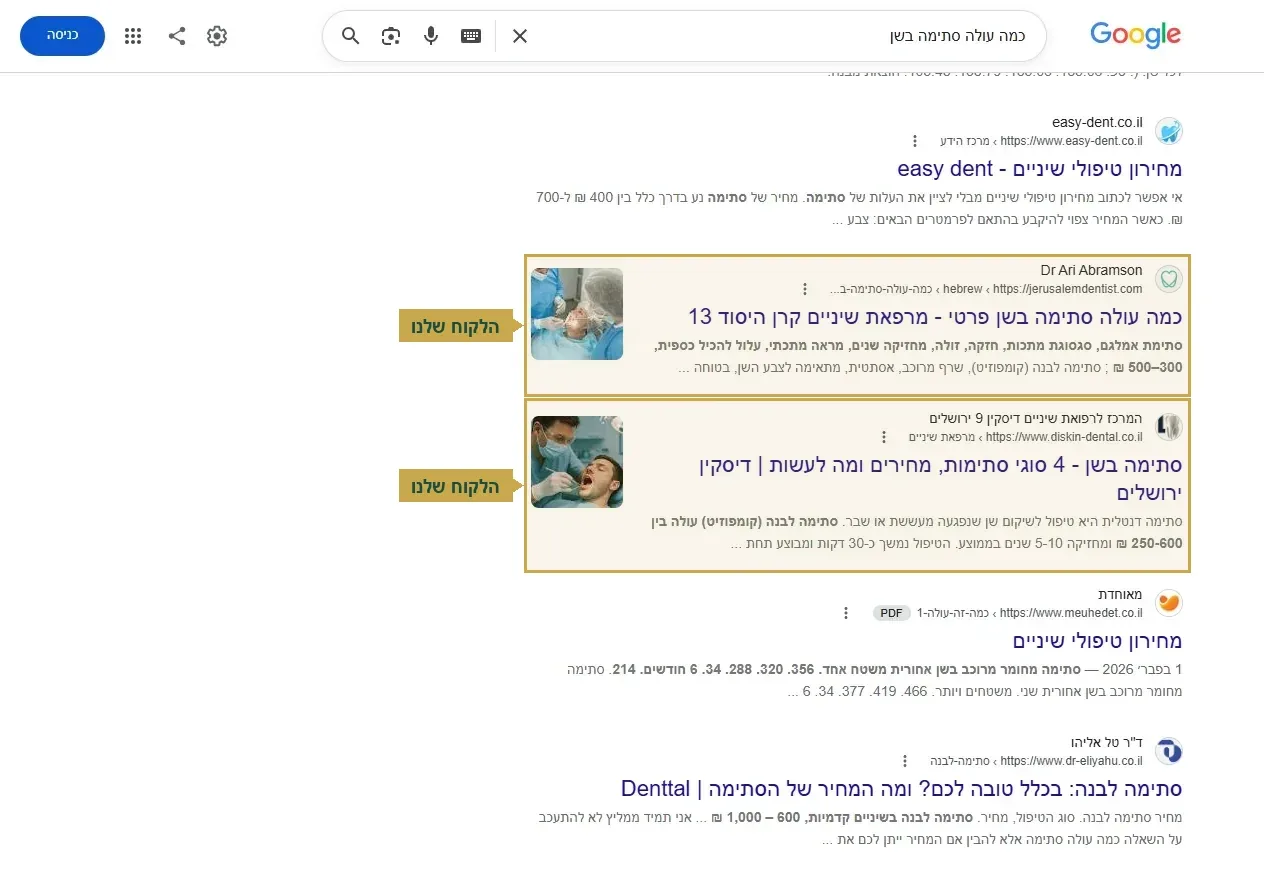Click the PDF badge on meuhedet result
1264x880 pixels.
point(892,613)
